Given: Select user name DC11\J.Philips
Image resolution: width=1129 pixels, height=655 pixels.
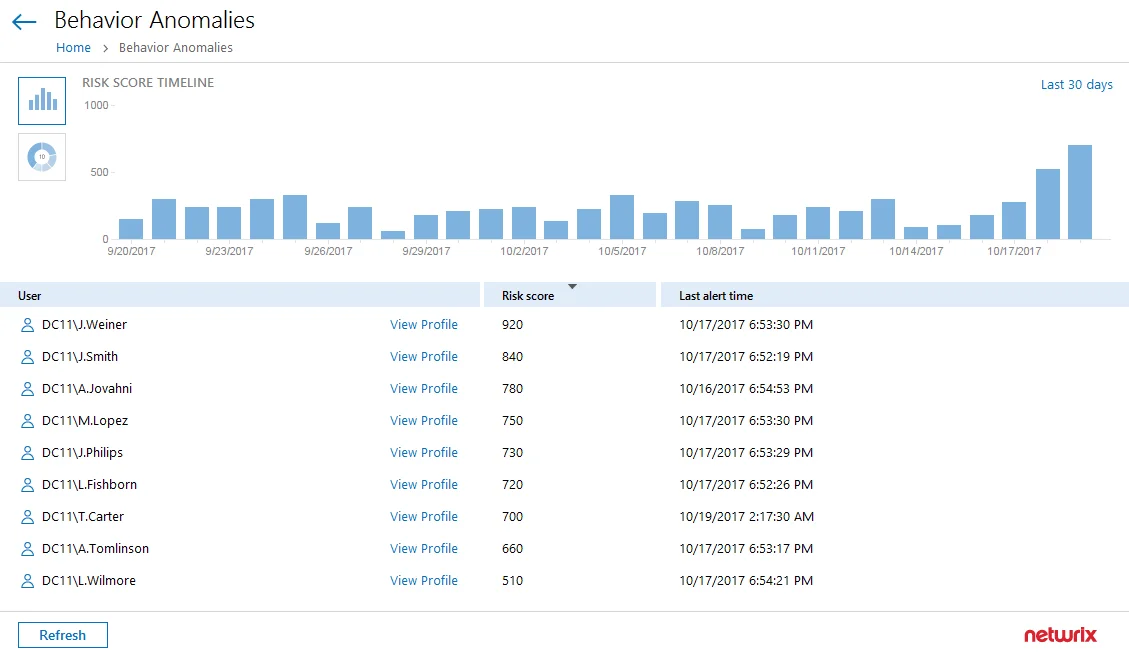Looking at the screenshot, I should 83,452.
